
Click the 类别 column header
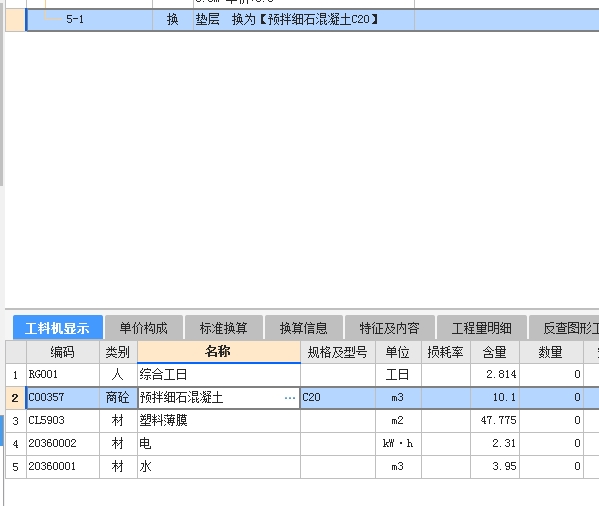118,352
